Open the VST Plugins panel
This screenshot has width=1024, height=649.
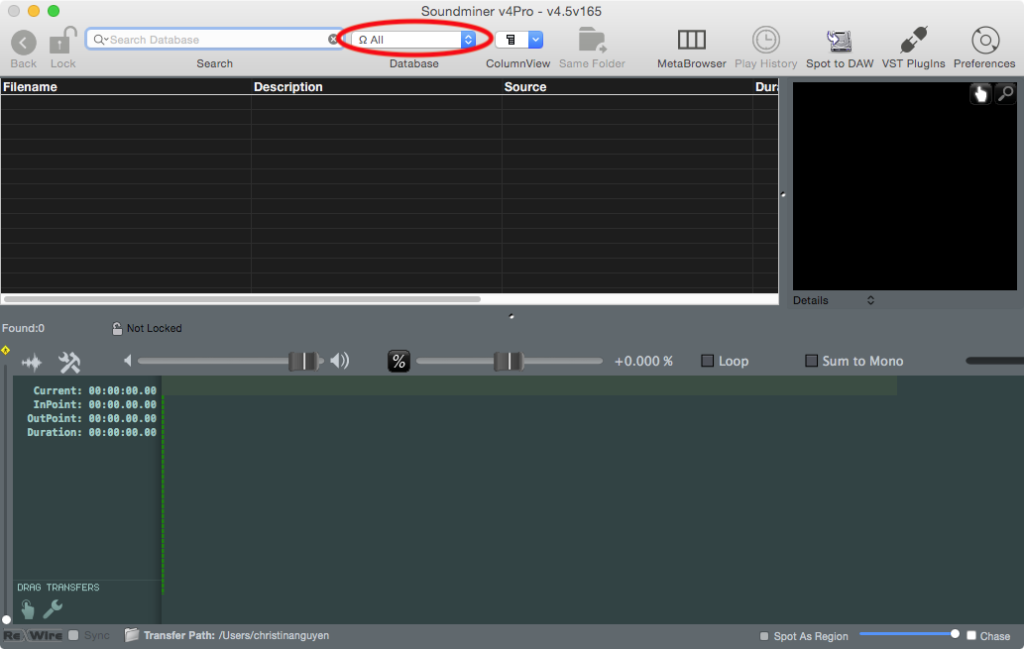tap(913, 40)
